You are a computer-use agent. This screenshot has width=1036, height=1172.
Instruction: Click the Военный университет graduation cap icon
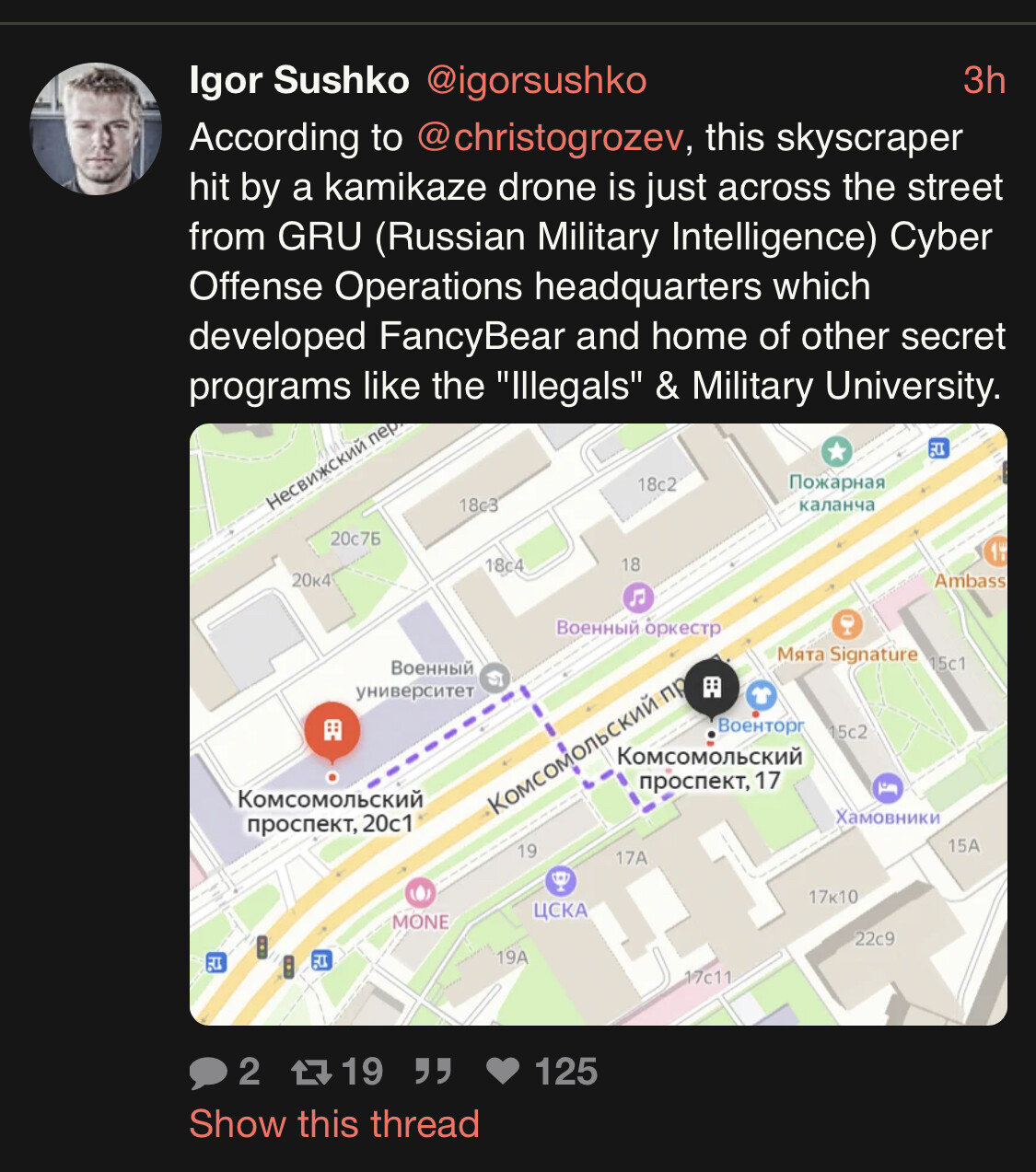(495, 679)
